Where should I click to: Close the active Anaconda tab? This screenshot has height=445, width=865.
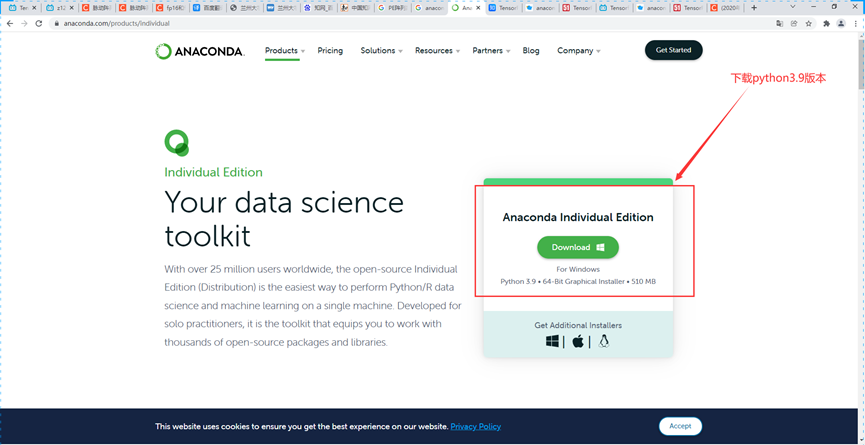point(478,8)
